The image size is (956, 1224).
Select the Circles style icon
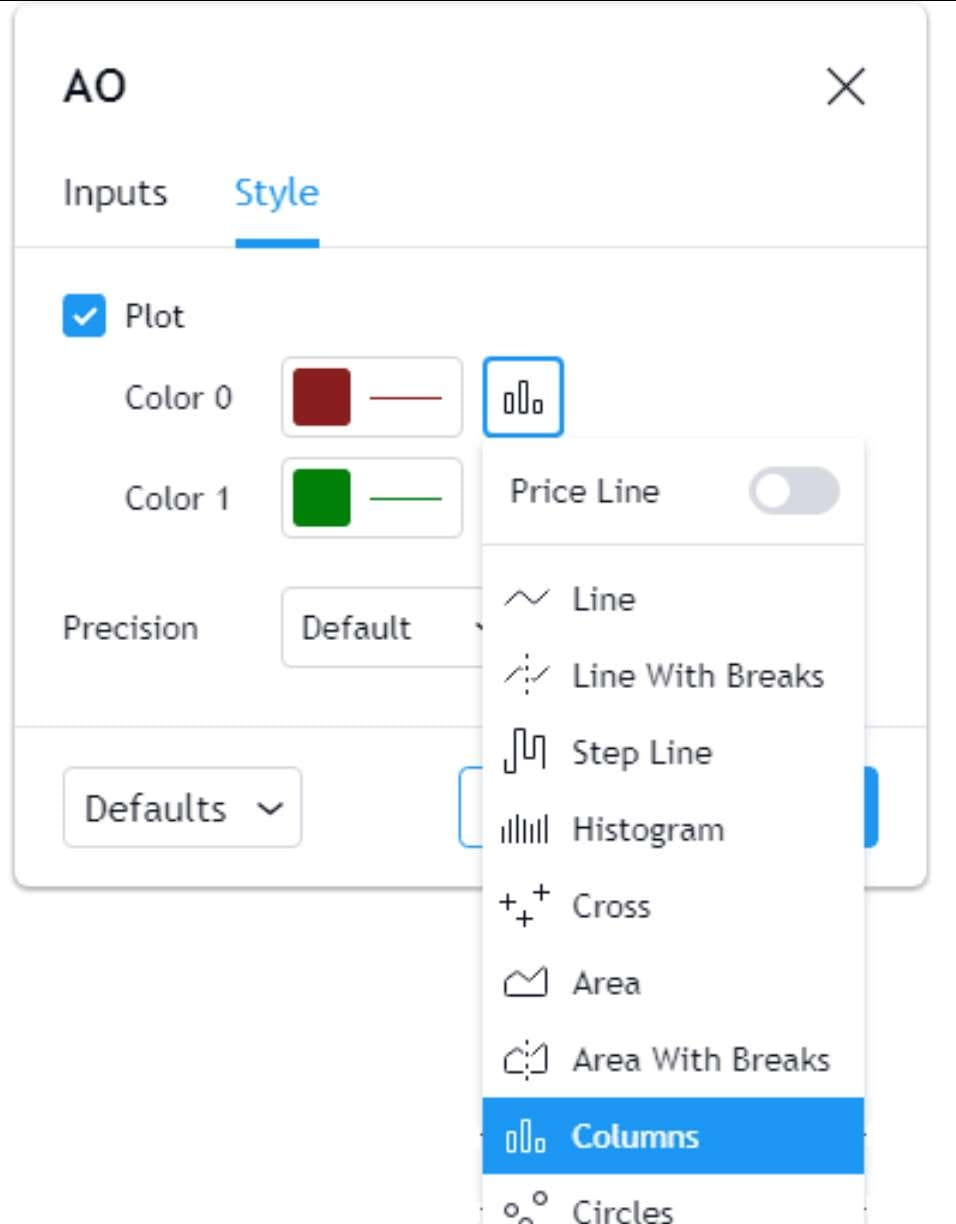pos(525,1208)
